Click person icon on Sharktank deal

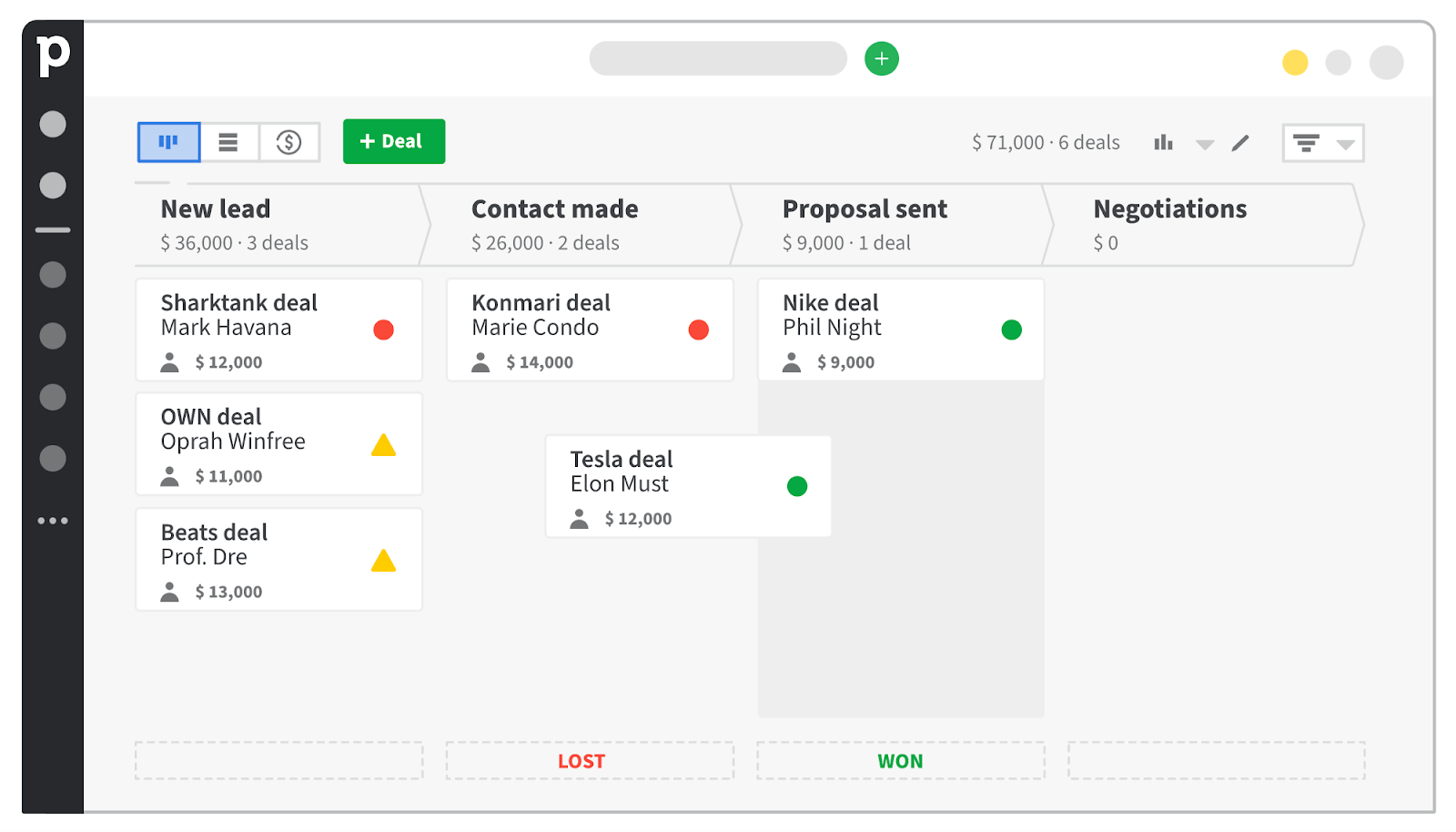[170, 362]
